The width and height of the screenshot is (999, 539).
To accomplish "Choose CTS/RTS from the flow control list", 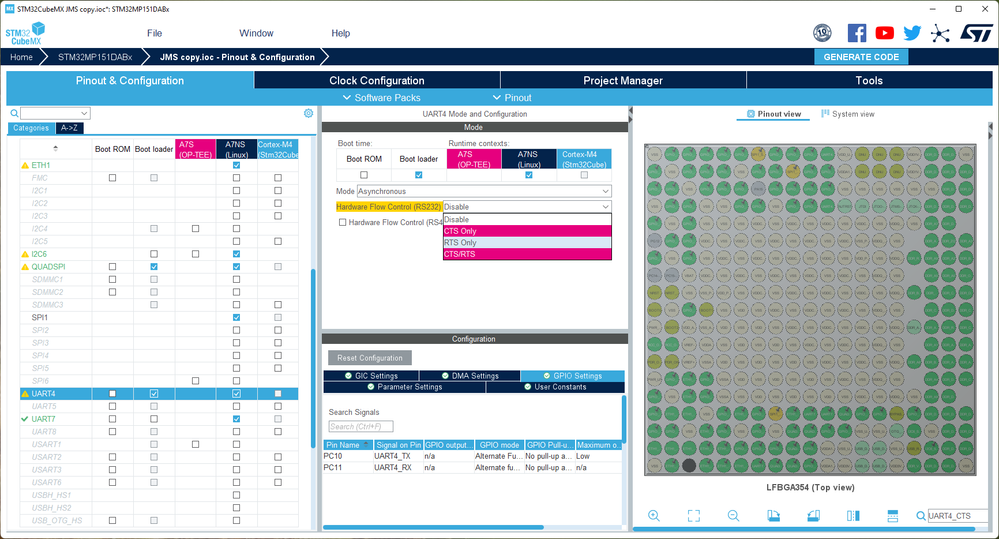I will [527, 254].
